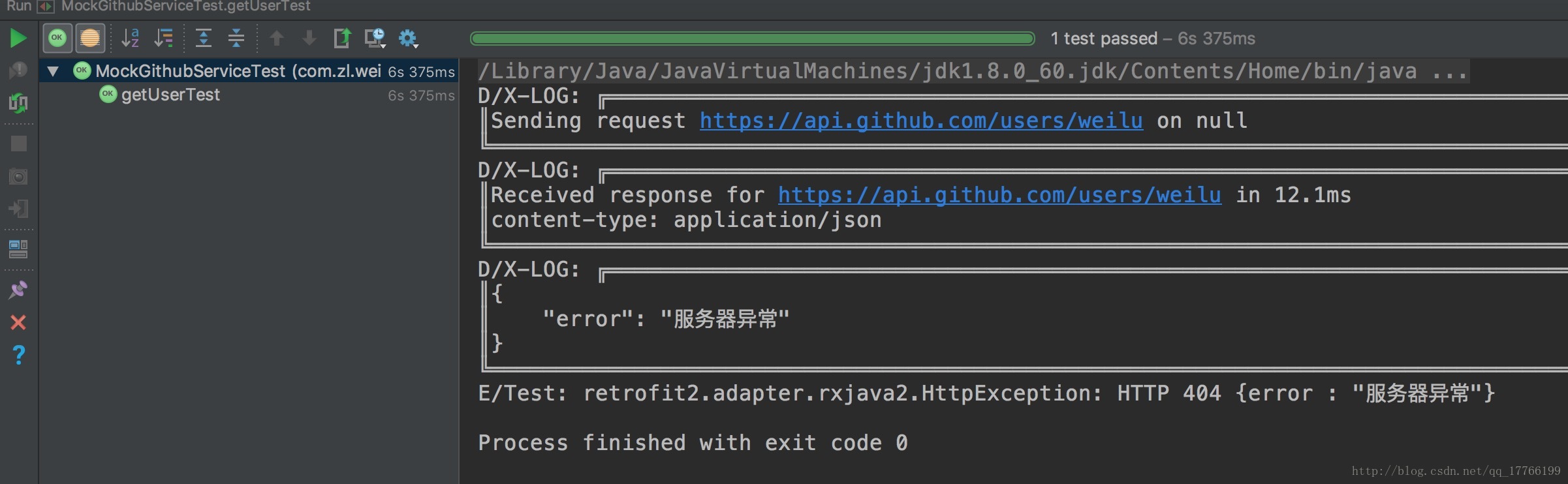Toggle the Show Ignored tests filter

pyautogui.click(x=90, y=38)
